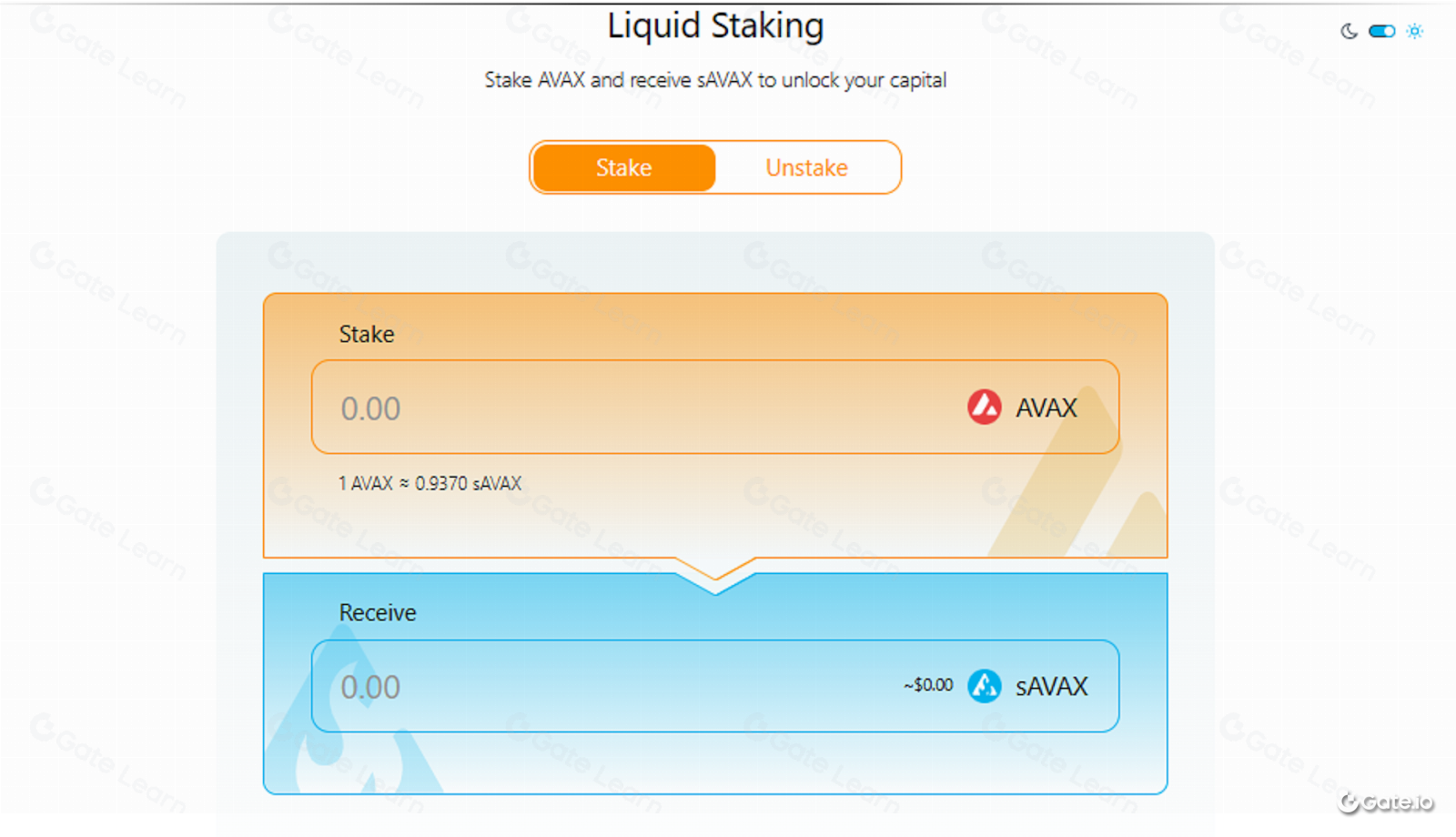Select the sun icon for light mode
The width and height of the screenshot is (1456, 837).
pyautogui.click(x=1416, y=30)
